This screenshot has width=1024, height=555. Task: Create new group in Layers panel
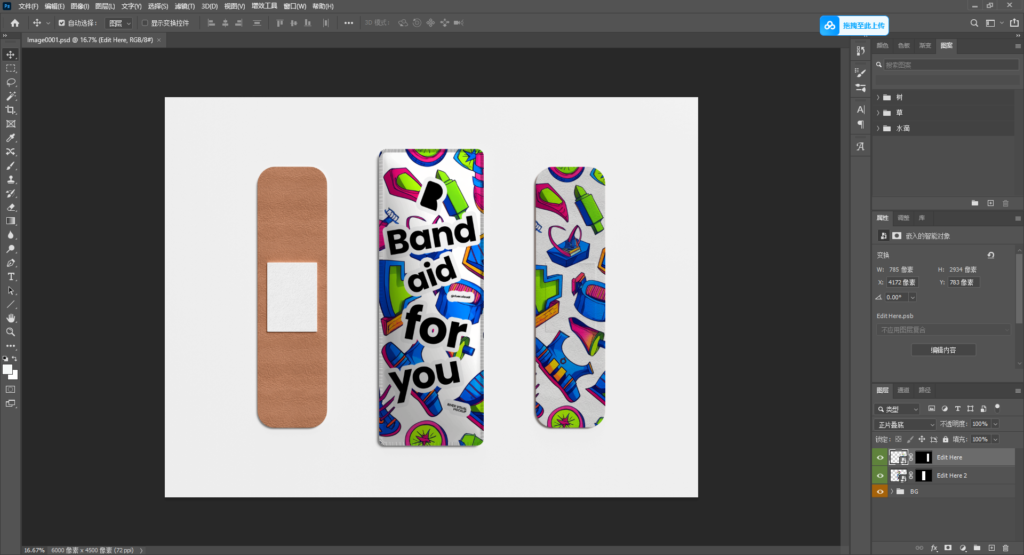977,548
